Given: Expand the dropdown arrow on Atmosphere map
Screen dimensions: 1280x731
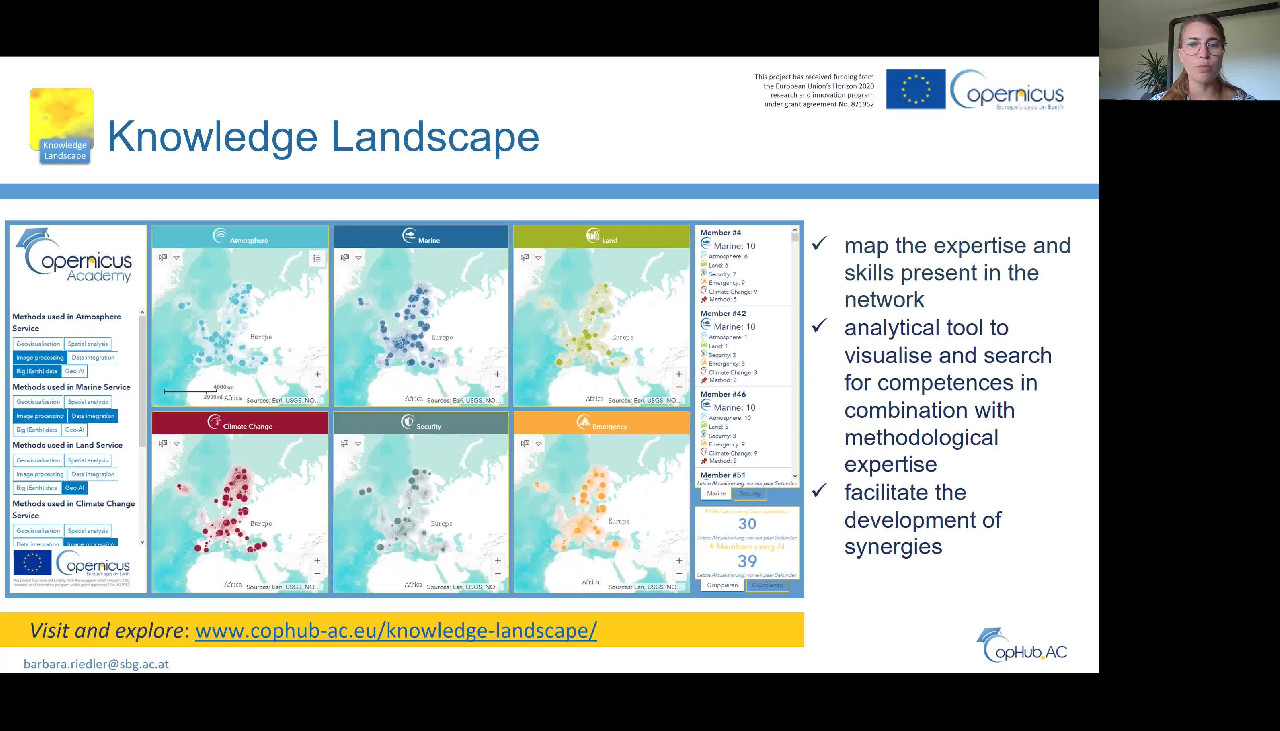Looking at the screenshot, I should (x=177, y=258).
